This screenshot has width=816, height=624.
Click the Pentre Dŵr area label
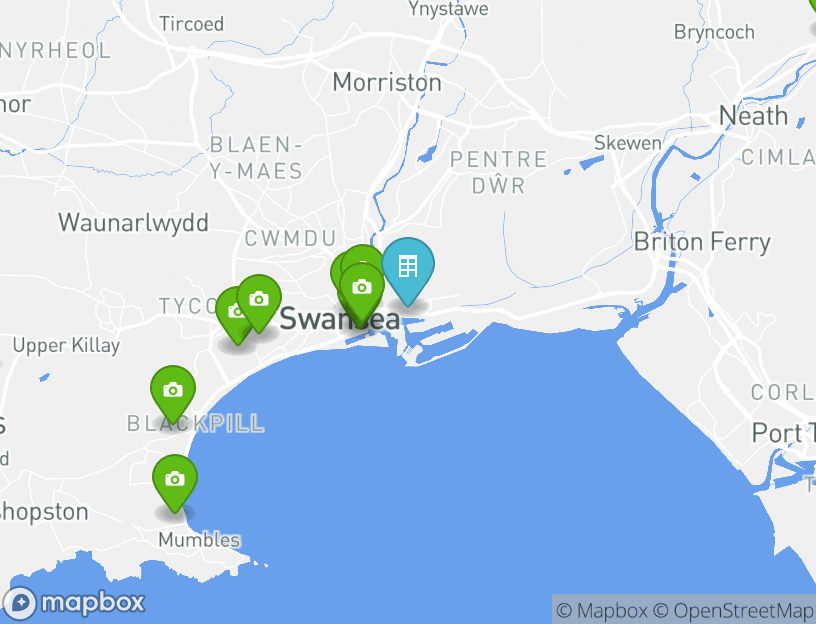499,172
